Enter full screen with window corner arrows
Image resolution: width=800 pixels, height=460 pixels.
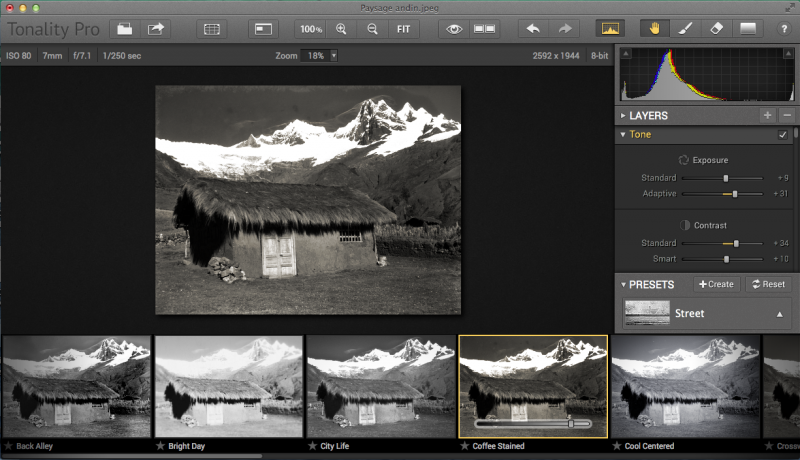[790, 8]
